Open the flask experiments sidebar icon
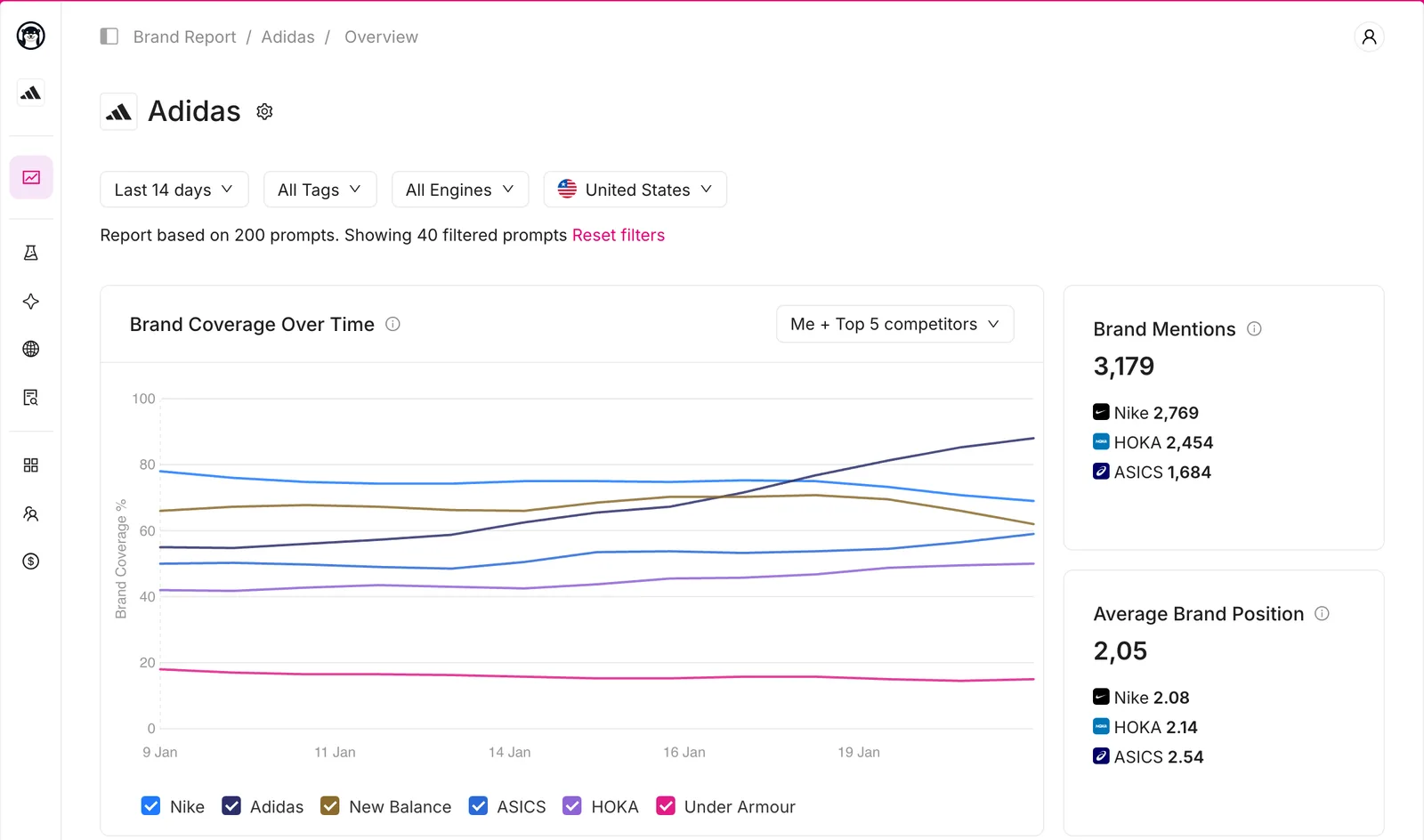Screen dimensions: 1424x840 (31, 253)
